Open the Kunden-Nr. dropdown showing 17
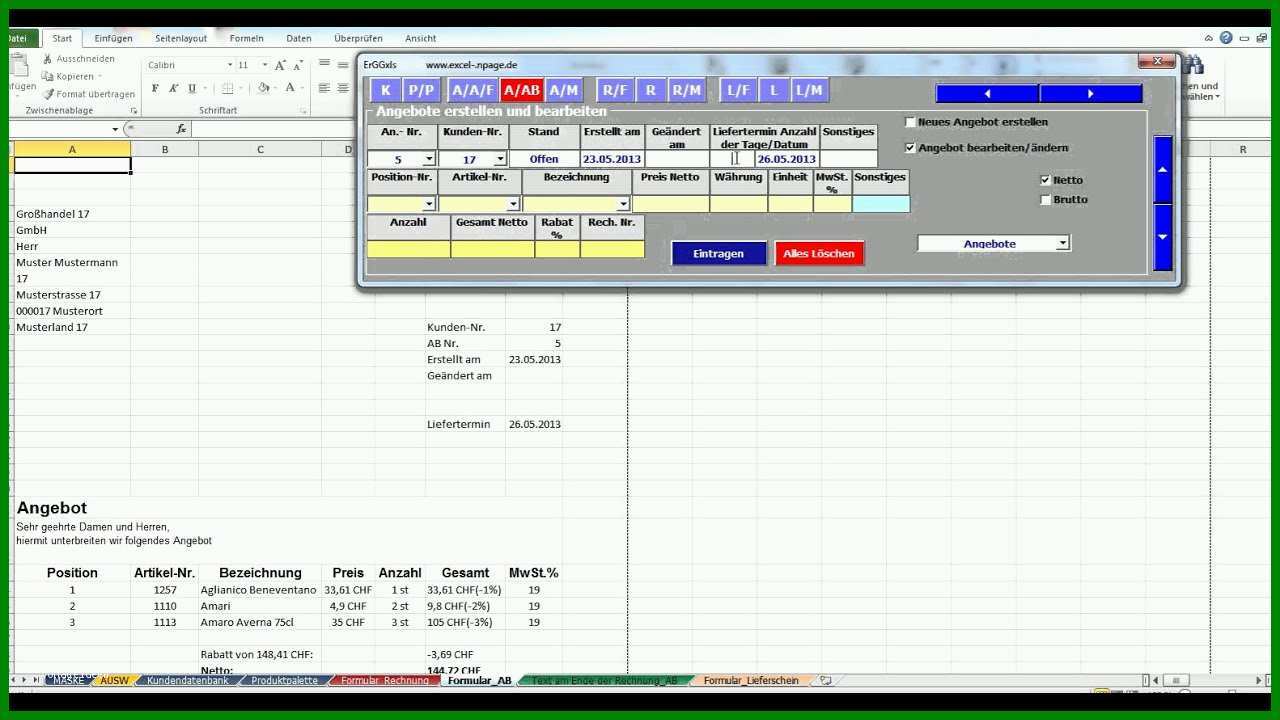The width and height of the screenshot is (1280, 720). (500, 160)
